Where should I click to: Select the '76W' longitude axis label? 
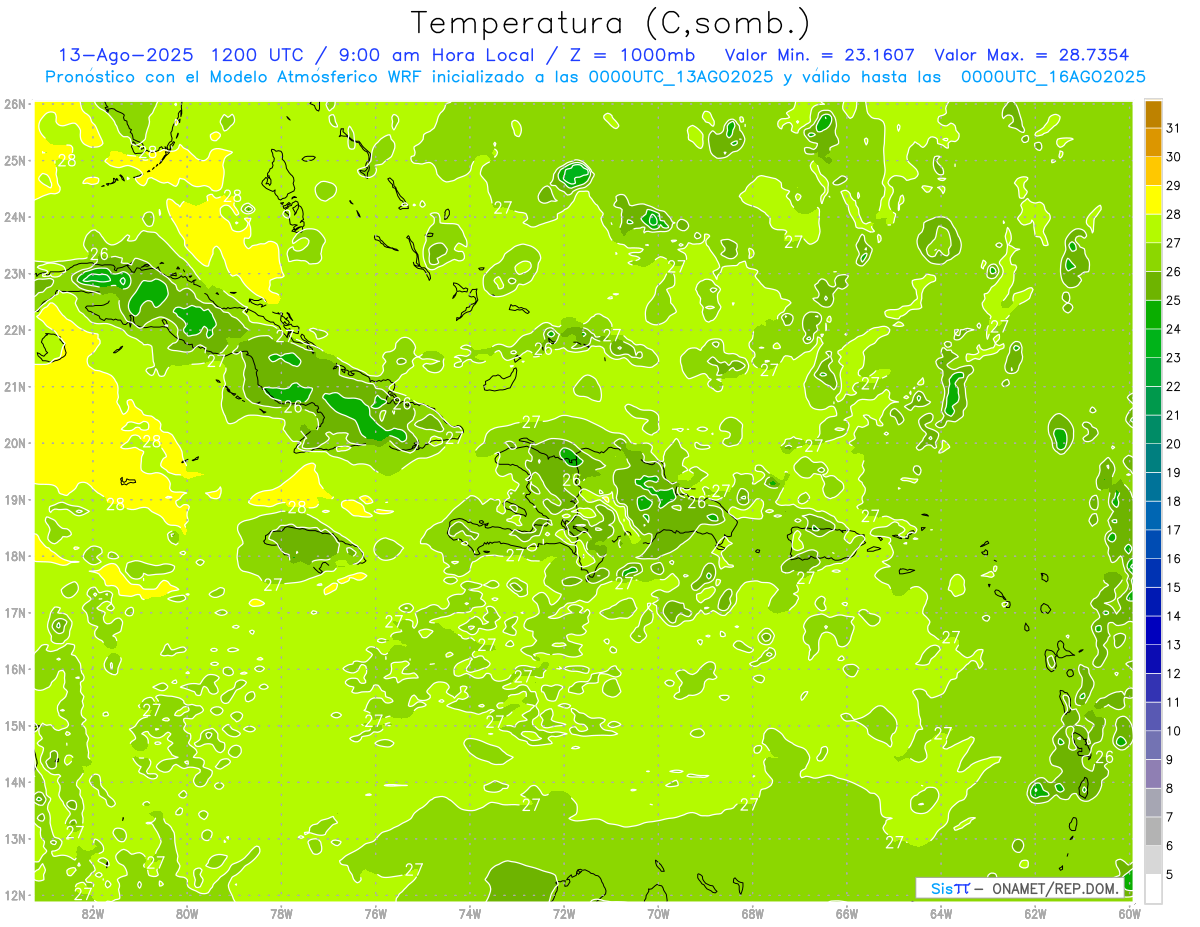coord(375,914)
